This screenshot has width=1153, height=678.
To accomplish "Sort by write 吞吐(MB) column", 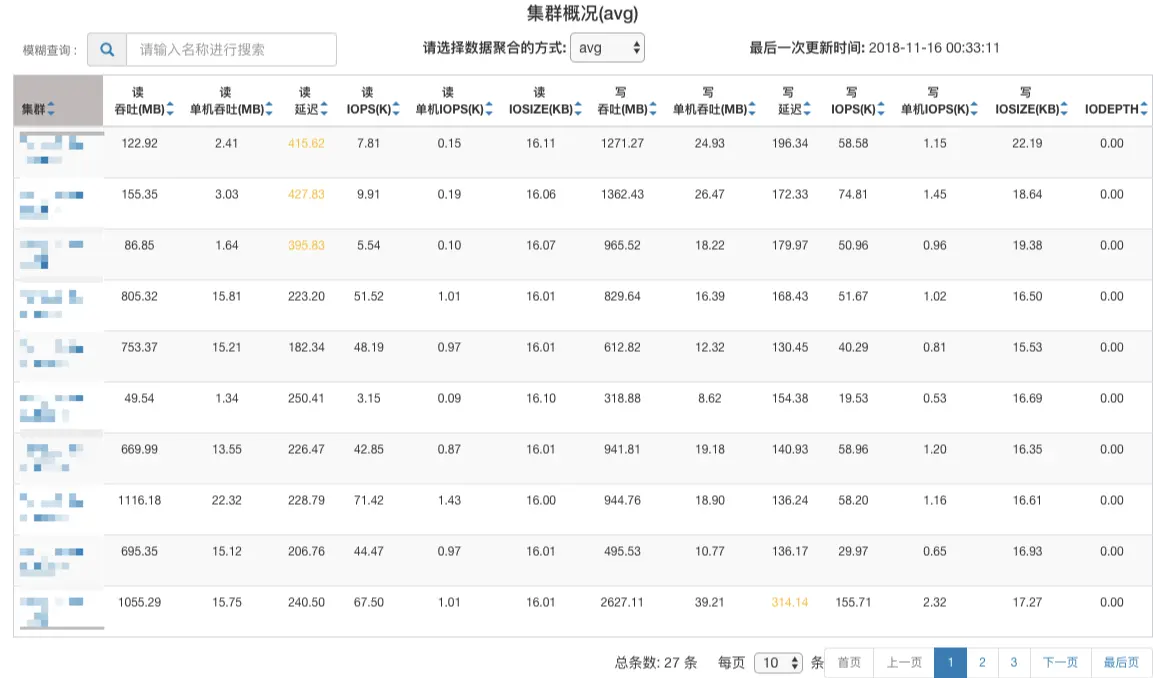I will tap(653, 109).
